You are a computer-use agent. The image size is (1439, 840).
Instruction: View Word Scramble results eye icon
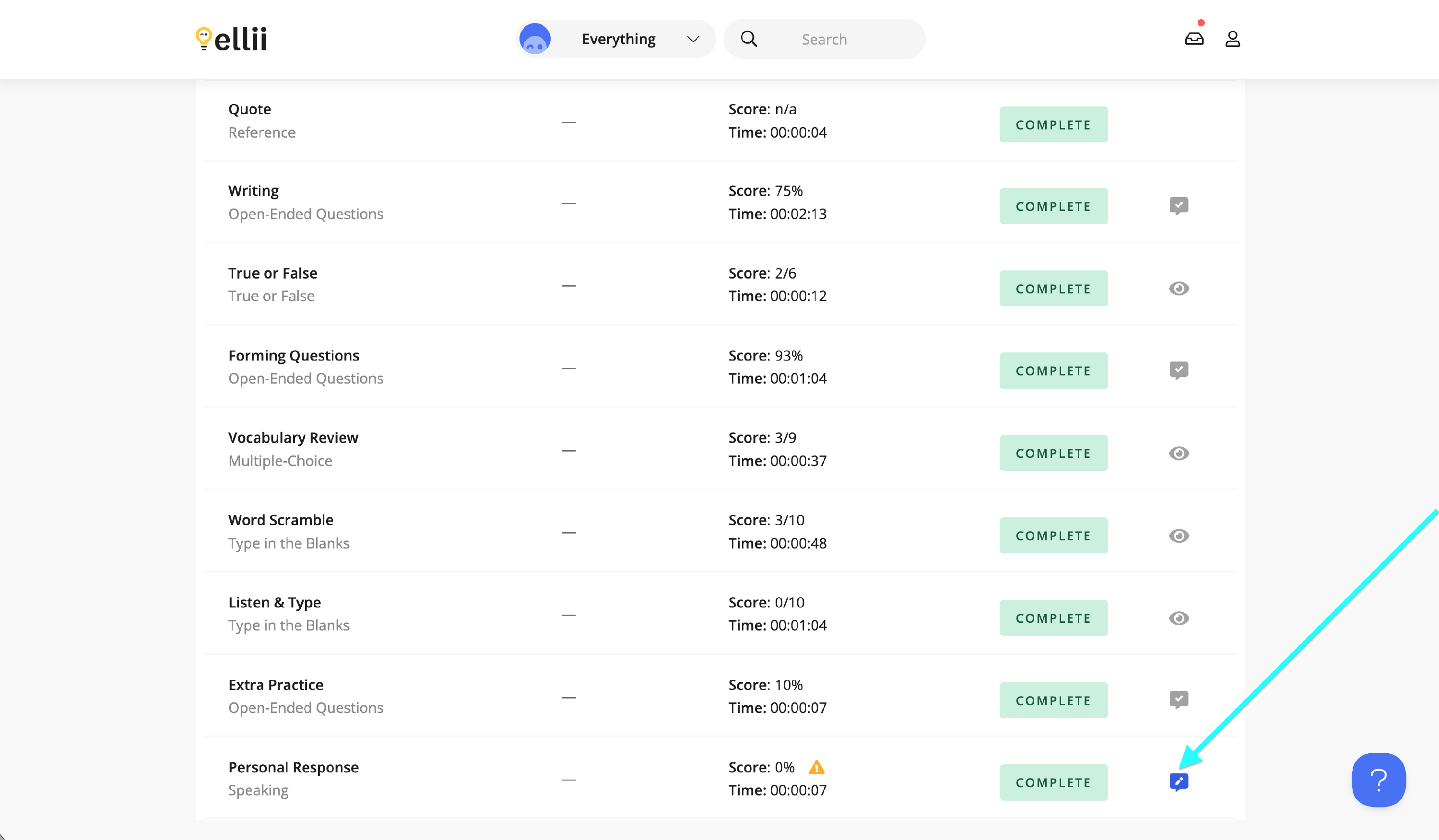click(x=1179, y=535)
